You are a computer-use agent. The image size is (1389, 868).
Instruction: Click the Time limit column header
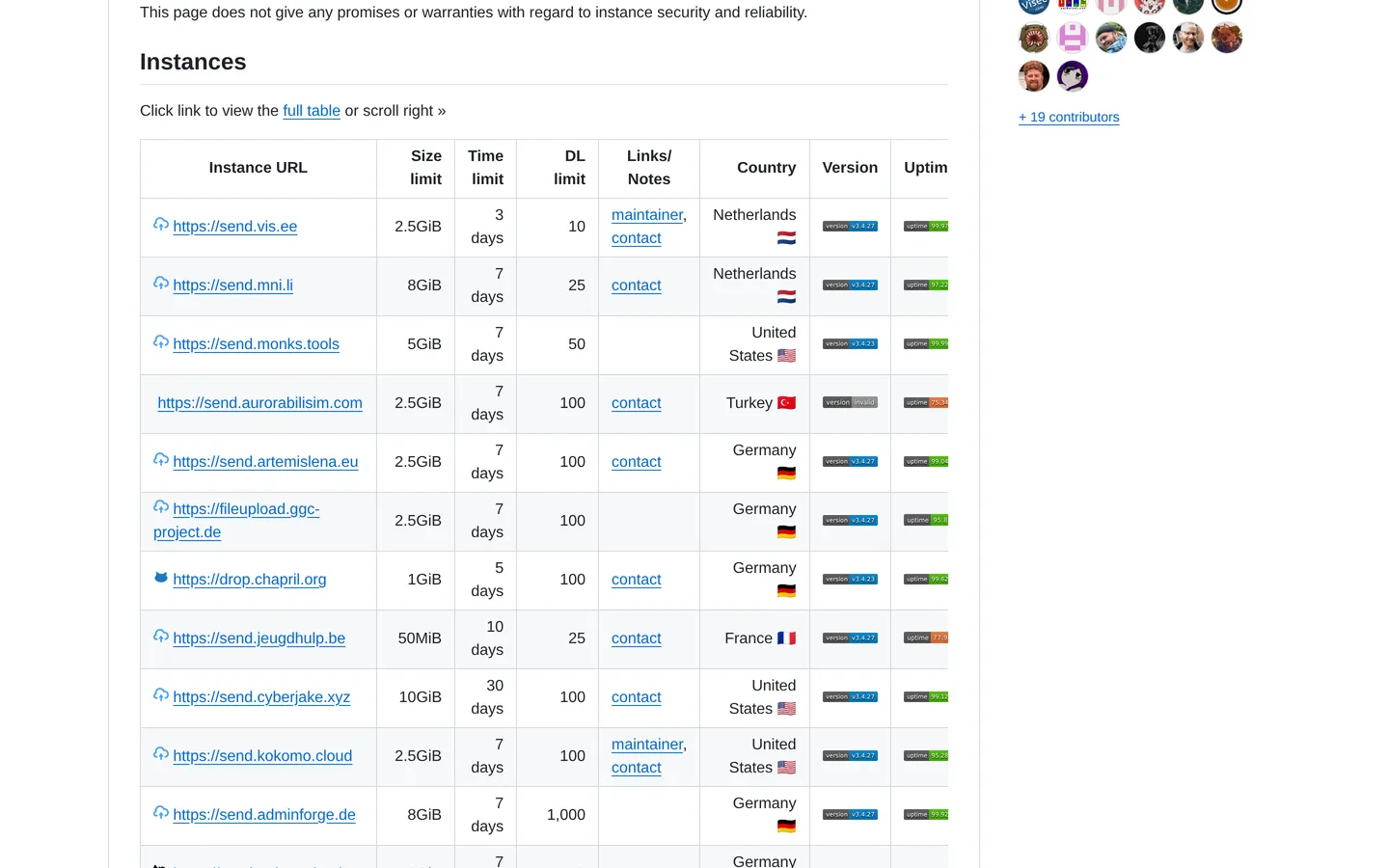486,168
